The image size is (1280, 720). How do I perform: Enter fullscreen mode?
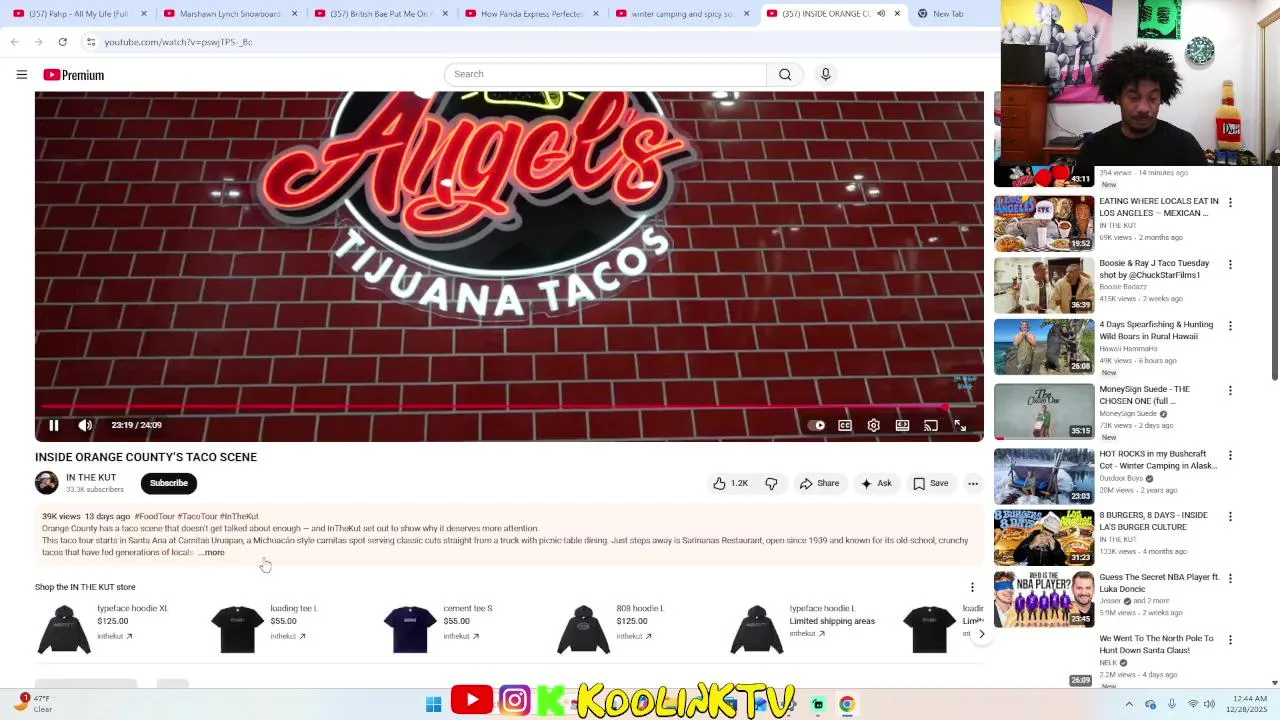pyautogui.click(x=960, y=425)
